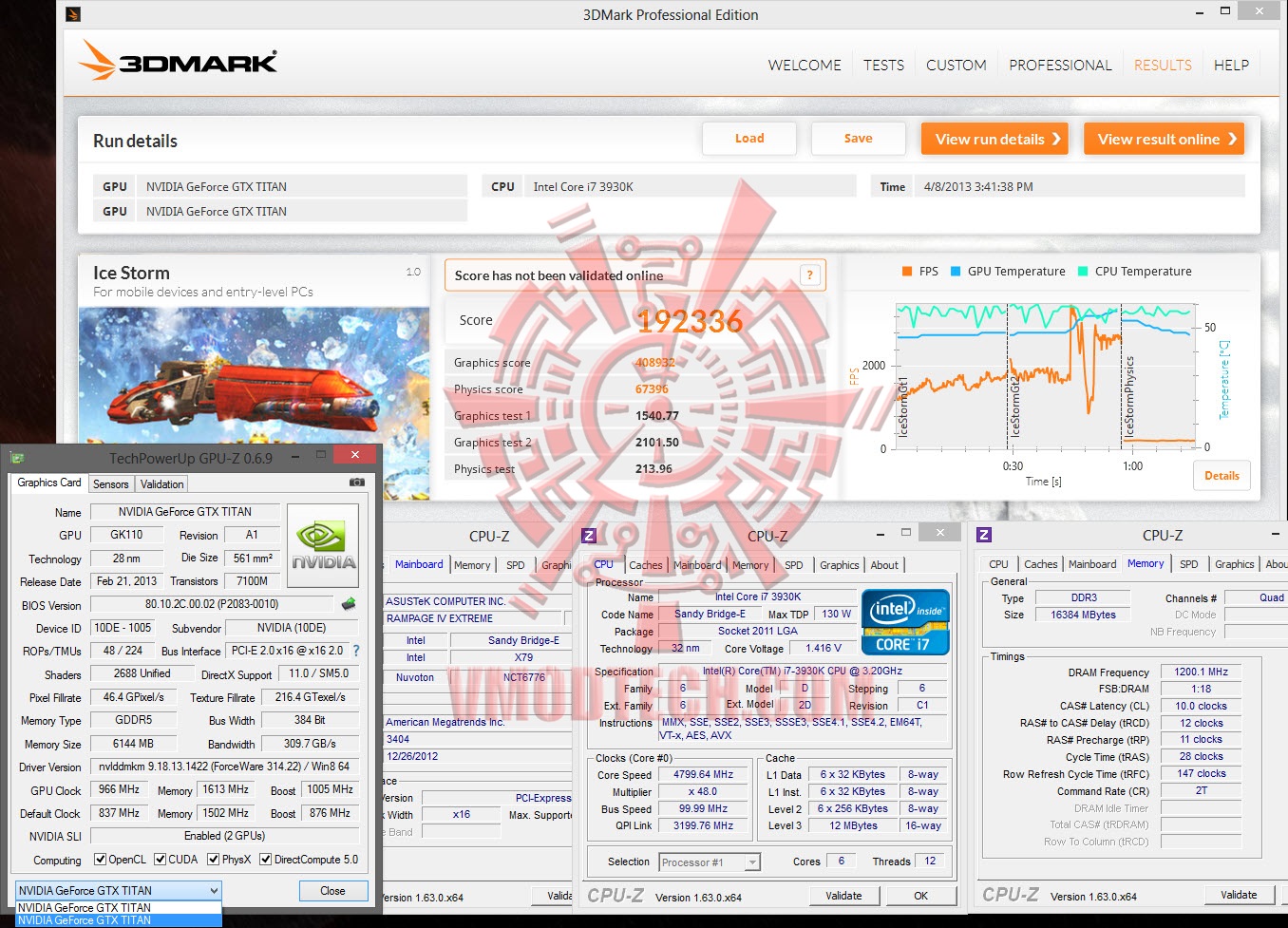Screen dimensions: 1288x928
Task: Click Validate in the Memory CPU-Z window
Action: [x=1239, y=895]
